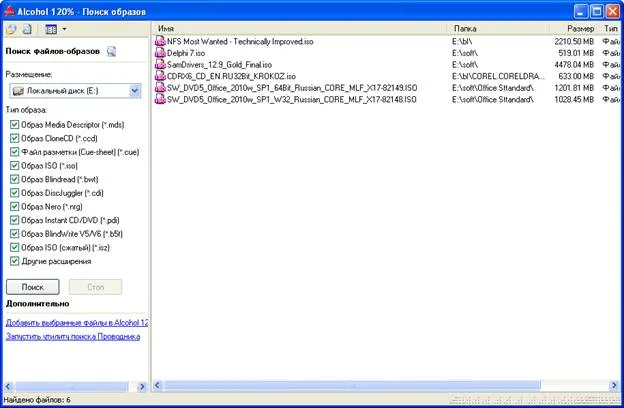Click left panel horizontal scrollbar thumb
Viewport: 624px width, 408px height.
(x=72, y=387)
